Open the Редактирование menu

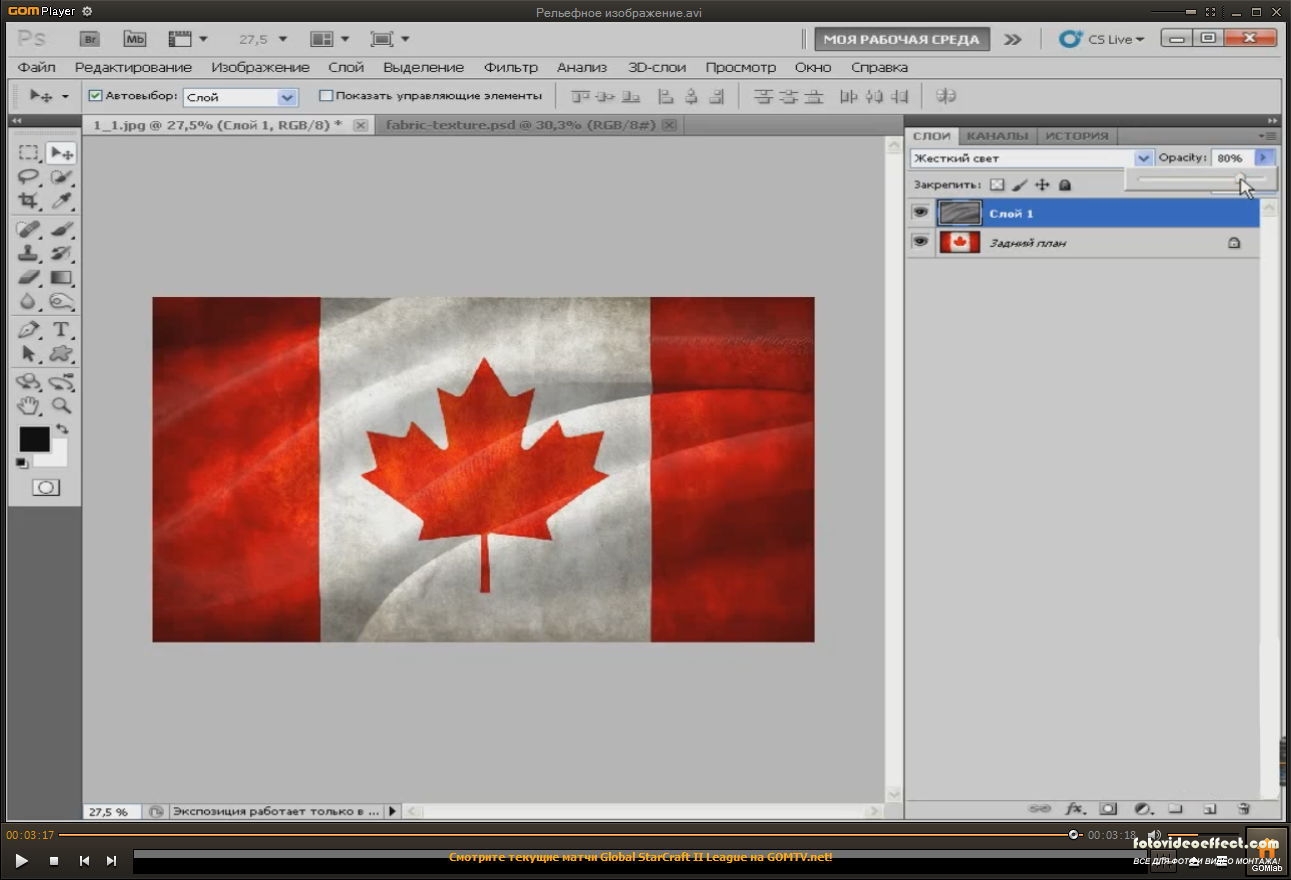133,67
